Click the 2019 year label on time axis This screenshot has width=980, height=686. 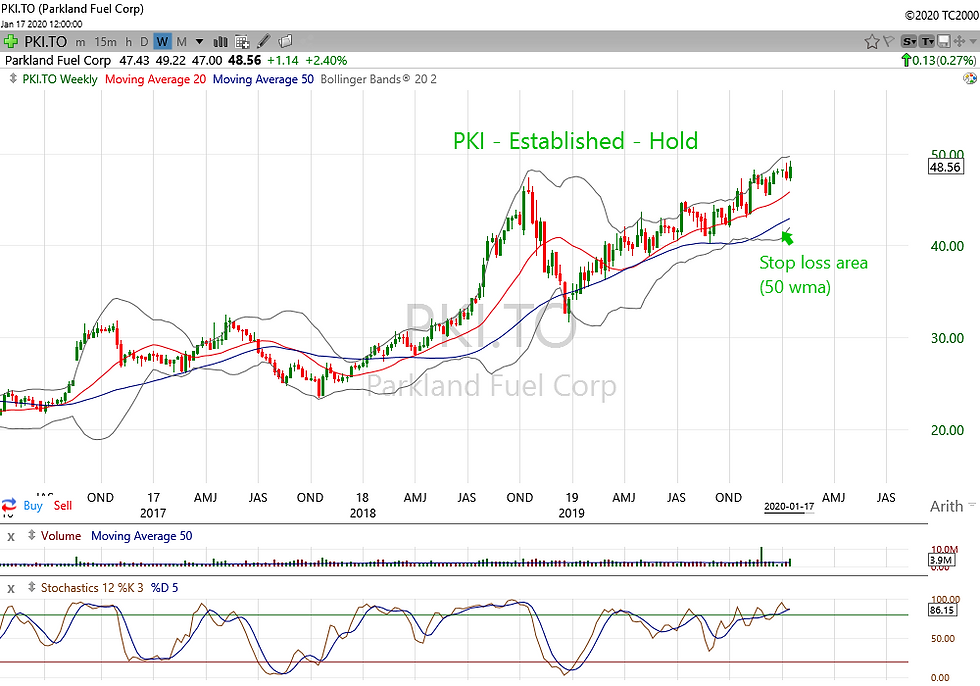[x=571, y=514]
